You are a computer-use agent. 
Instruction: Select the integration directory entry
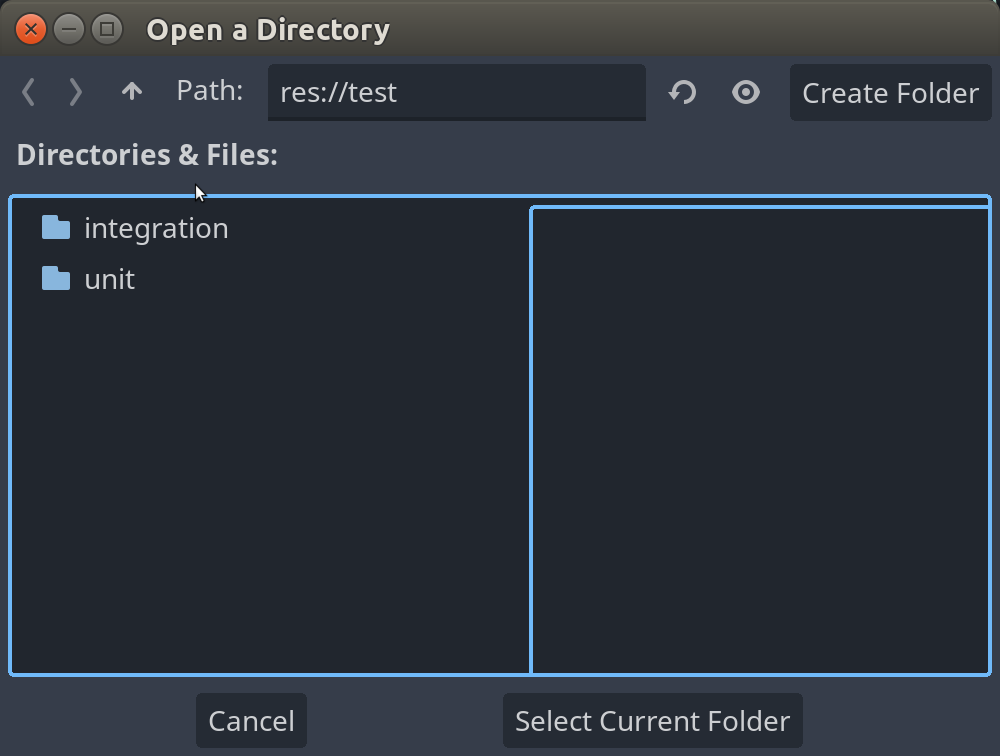pyautogui.click(x=155, y=228)
